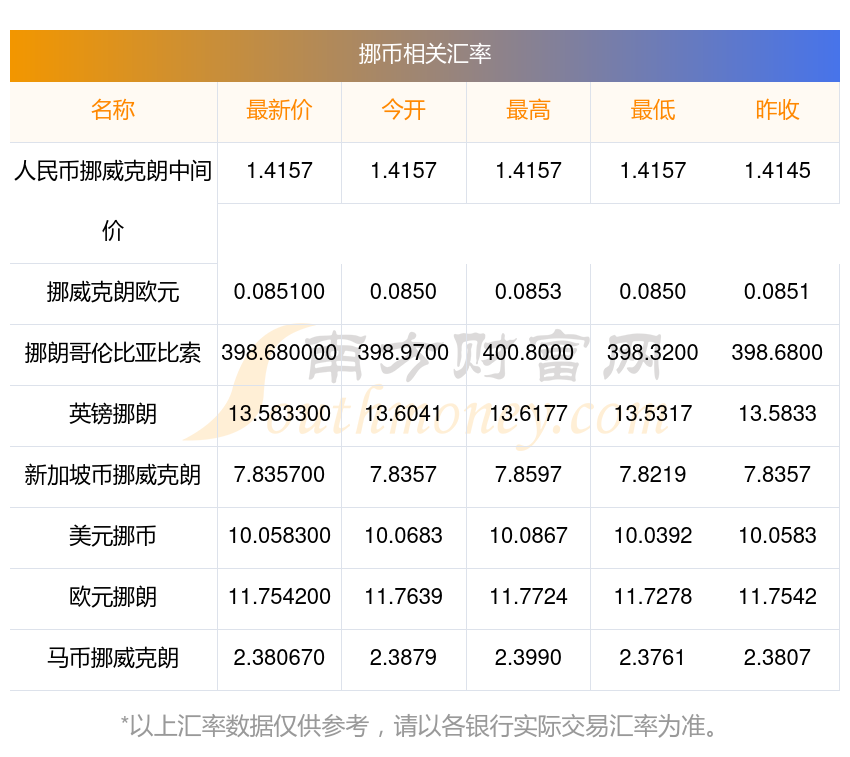The width and height of the screenshot is (850, 757).
Task: Select the 今开 column header
Action: [x=403, y=110]
